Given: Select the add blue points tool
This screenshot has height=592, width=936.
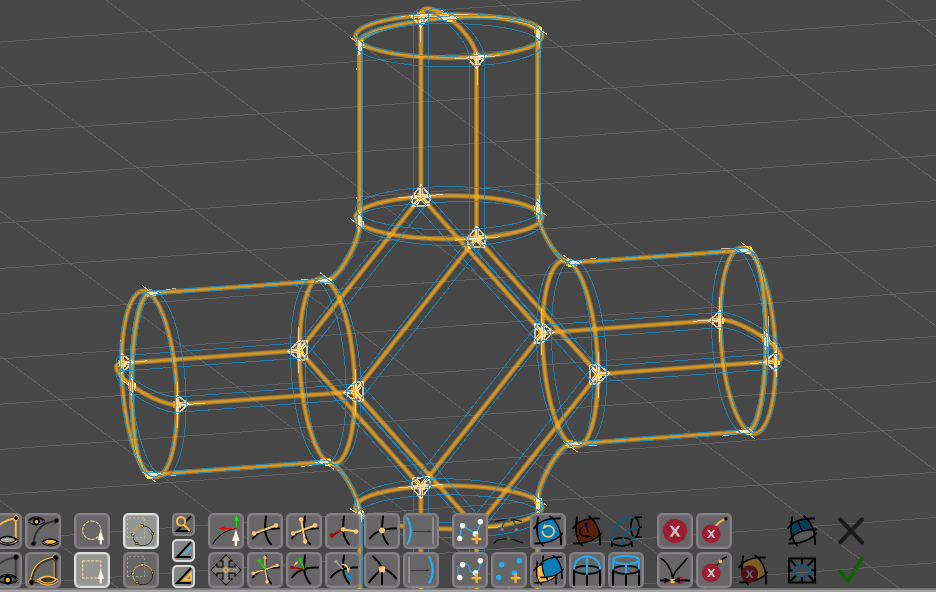Looking at the screenshot, I should click(x=509, y=570).
